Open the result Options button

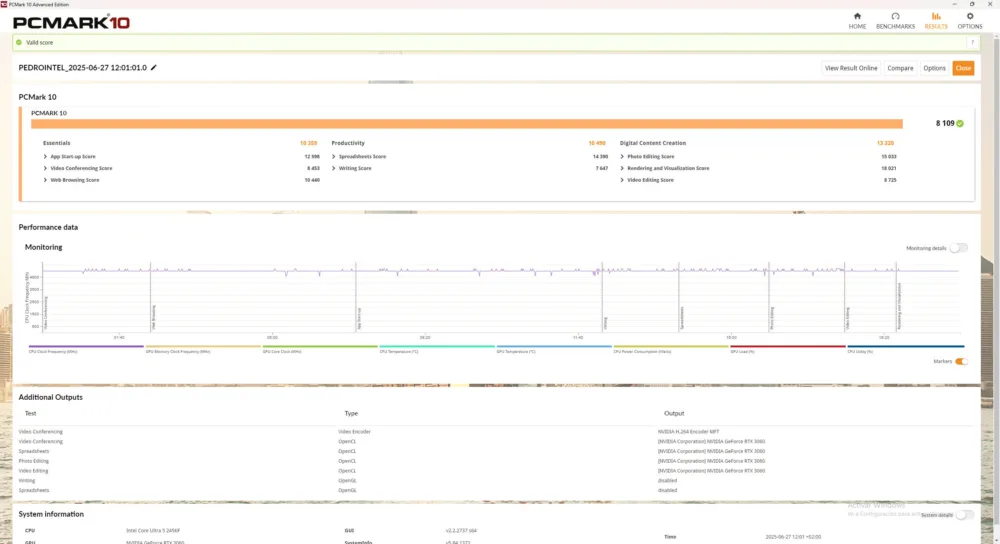pyautogui.click(x=934, y=68)
